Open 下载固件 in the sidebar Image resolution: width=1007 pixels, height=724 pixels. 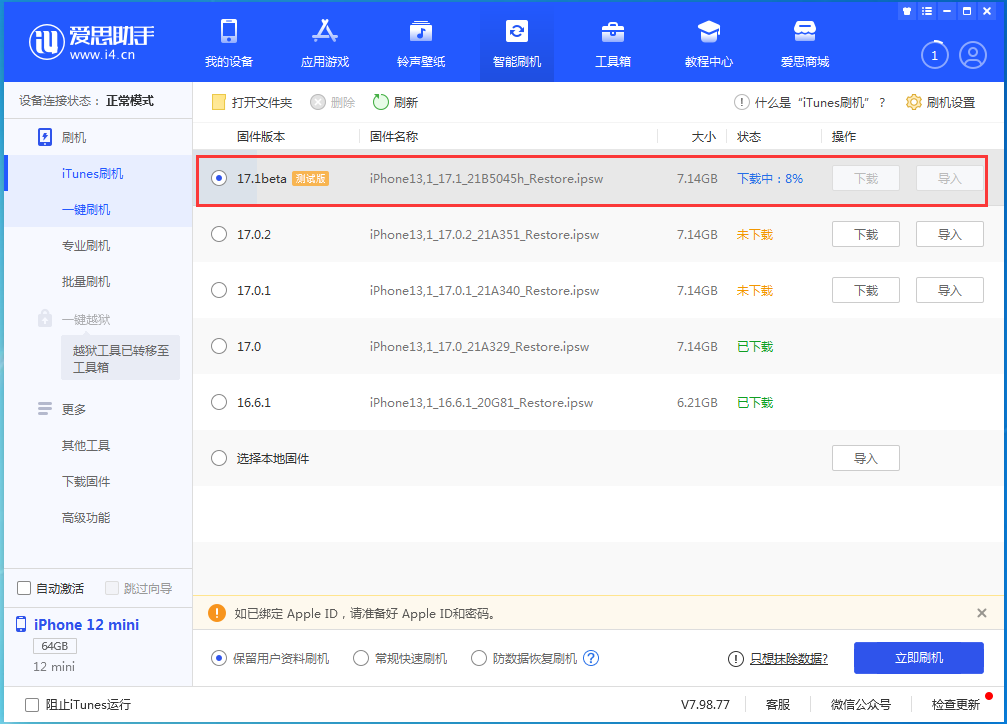click(86, 481)
